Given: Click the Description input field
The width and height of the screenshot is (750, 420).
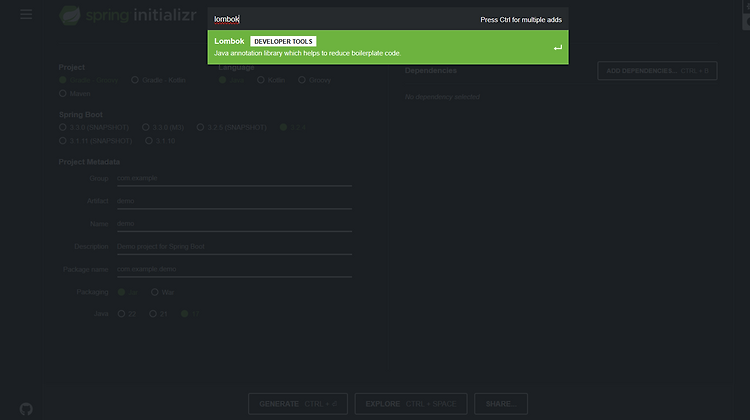Looking at the screenshot, I should [x=234, y=247].
